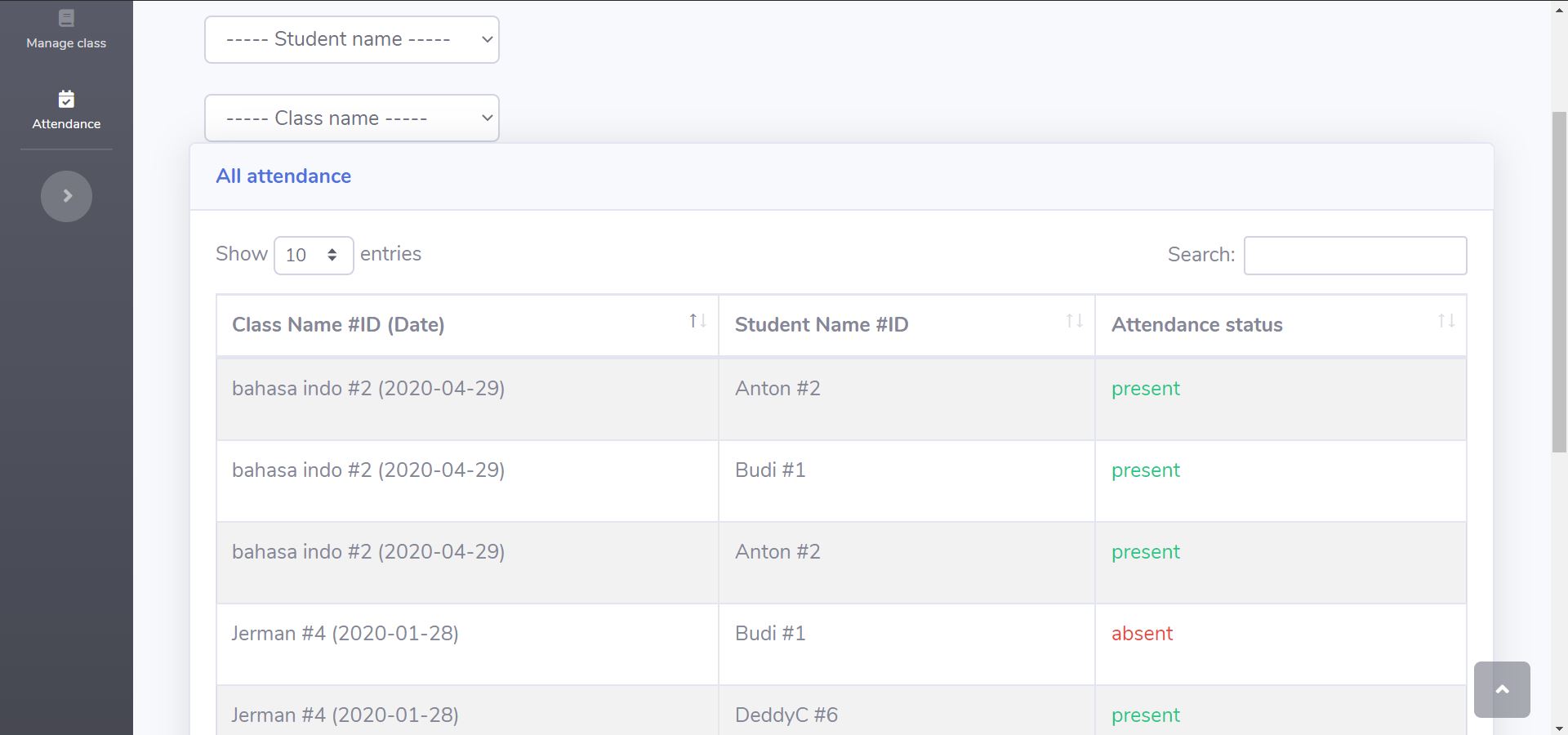Image resolution: width=1568 pixels, height=735 pixels.
Task: Click the absent status text
Action: tap(1142, 634)
